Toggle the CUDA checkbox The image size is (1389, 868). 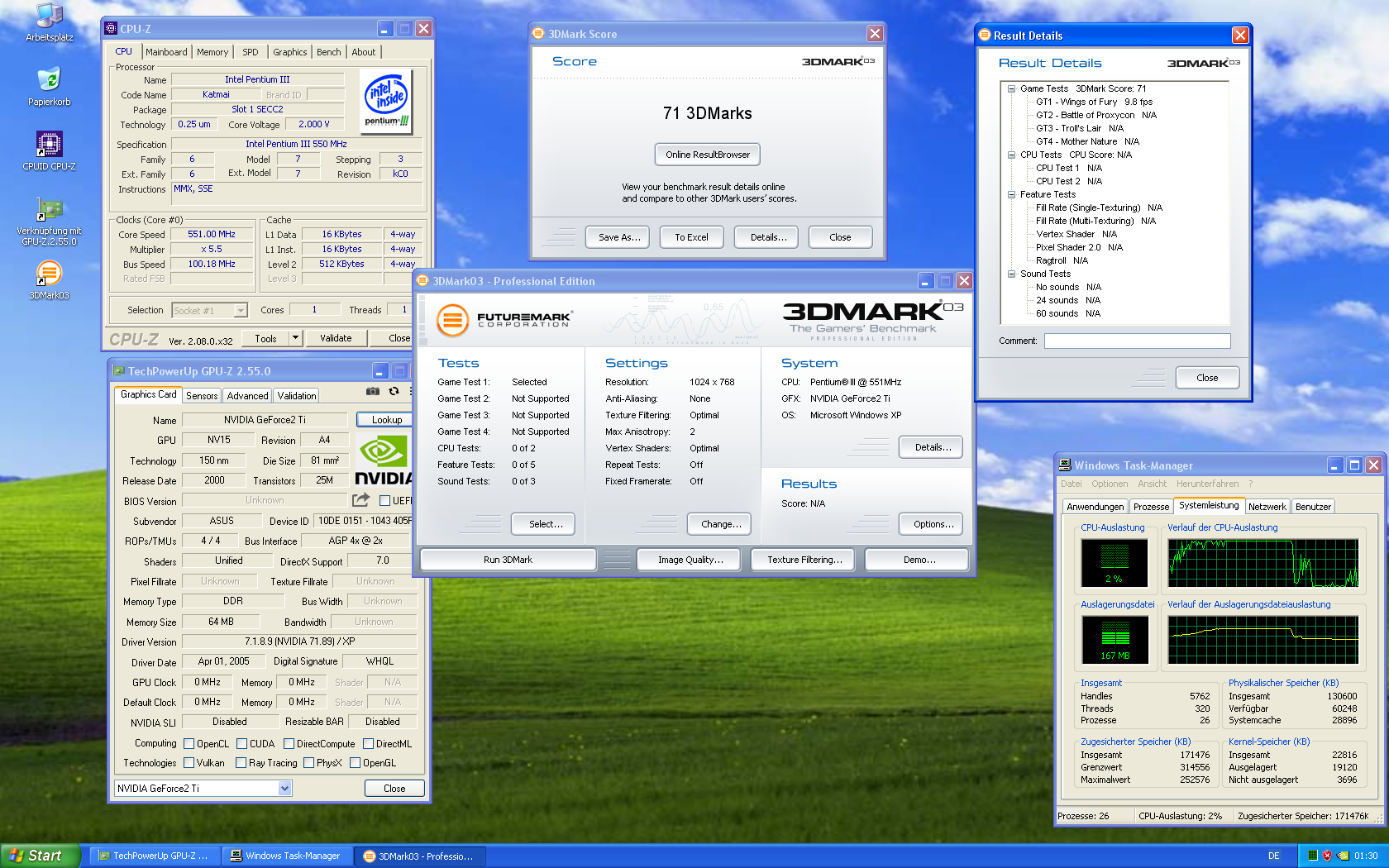point(241,744)
